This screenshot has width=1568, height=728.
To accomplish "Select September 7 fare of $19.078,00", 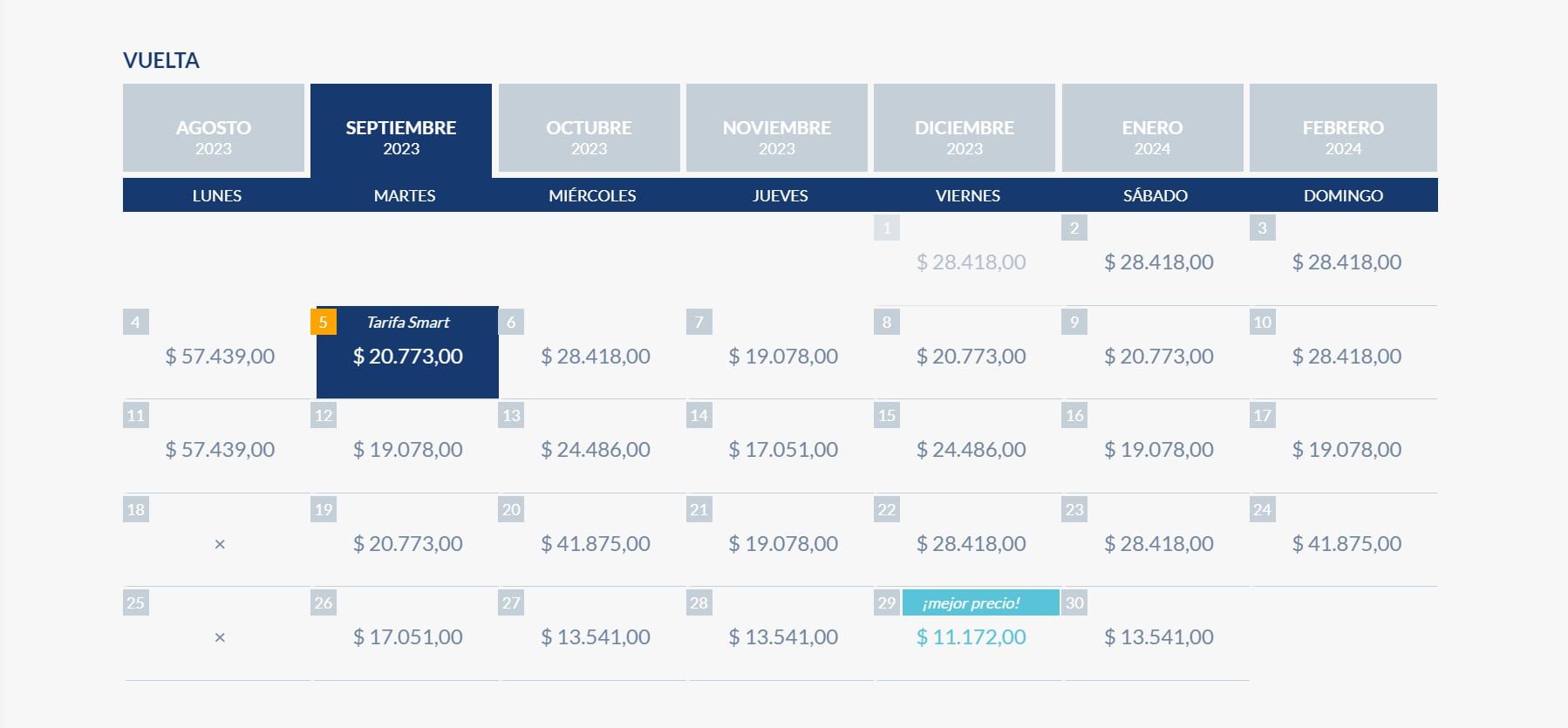I will pos(783,356).
